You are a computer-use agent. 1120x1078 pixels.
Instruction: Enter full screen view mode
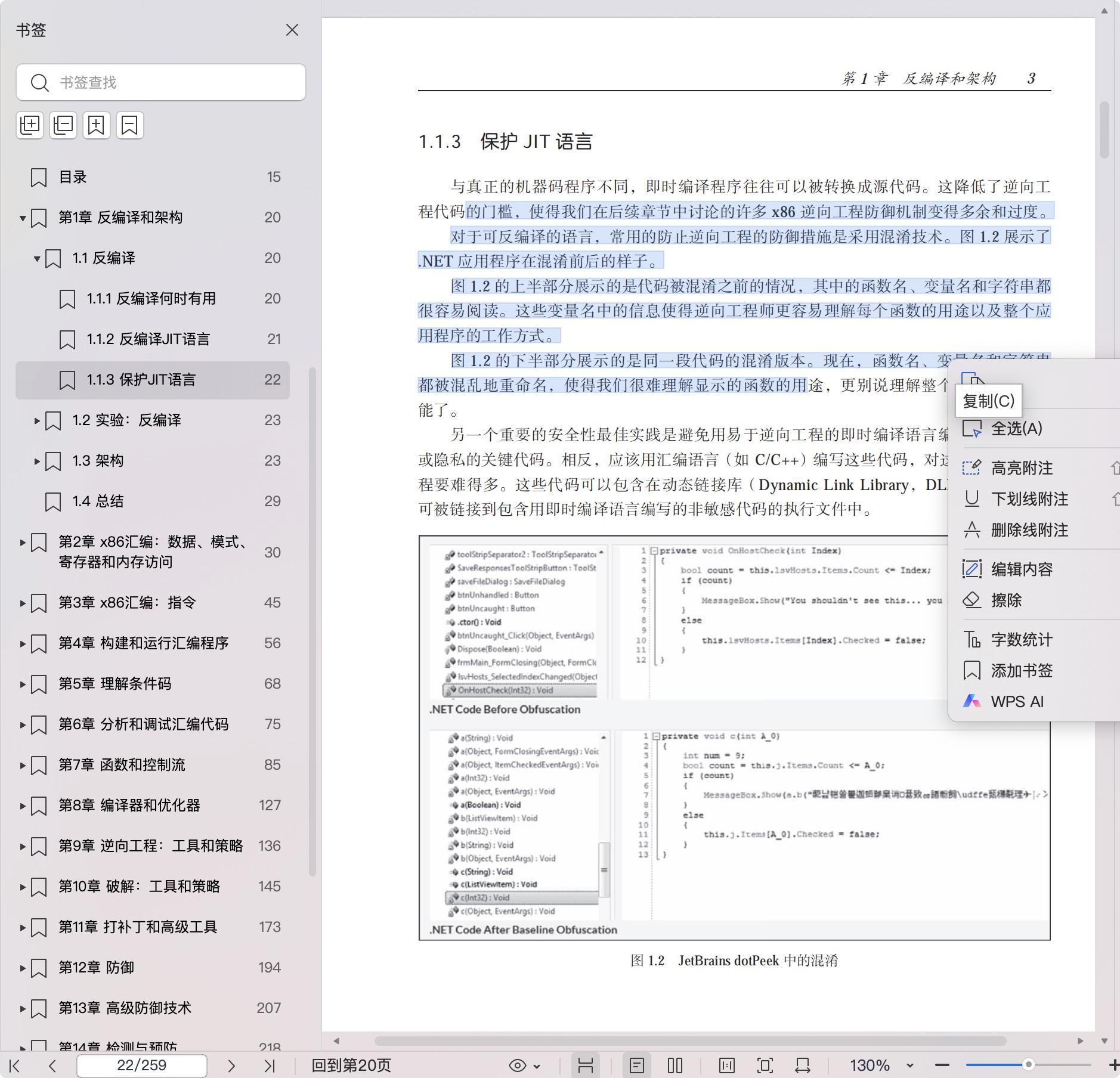click(765, 1065)
